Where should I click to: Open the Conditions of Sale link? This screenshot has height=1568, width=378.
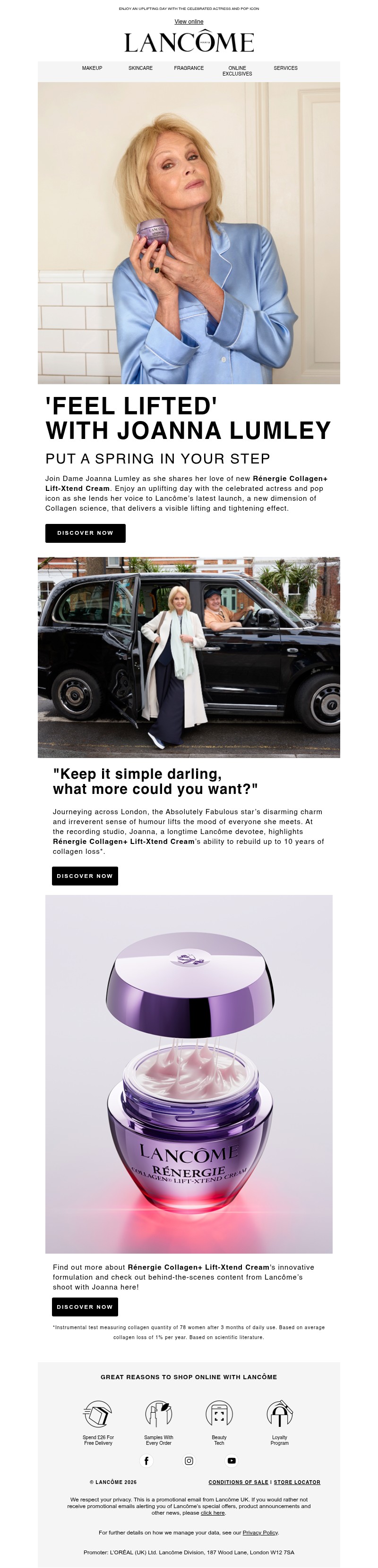(x=239, y=1482)
